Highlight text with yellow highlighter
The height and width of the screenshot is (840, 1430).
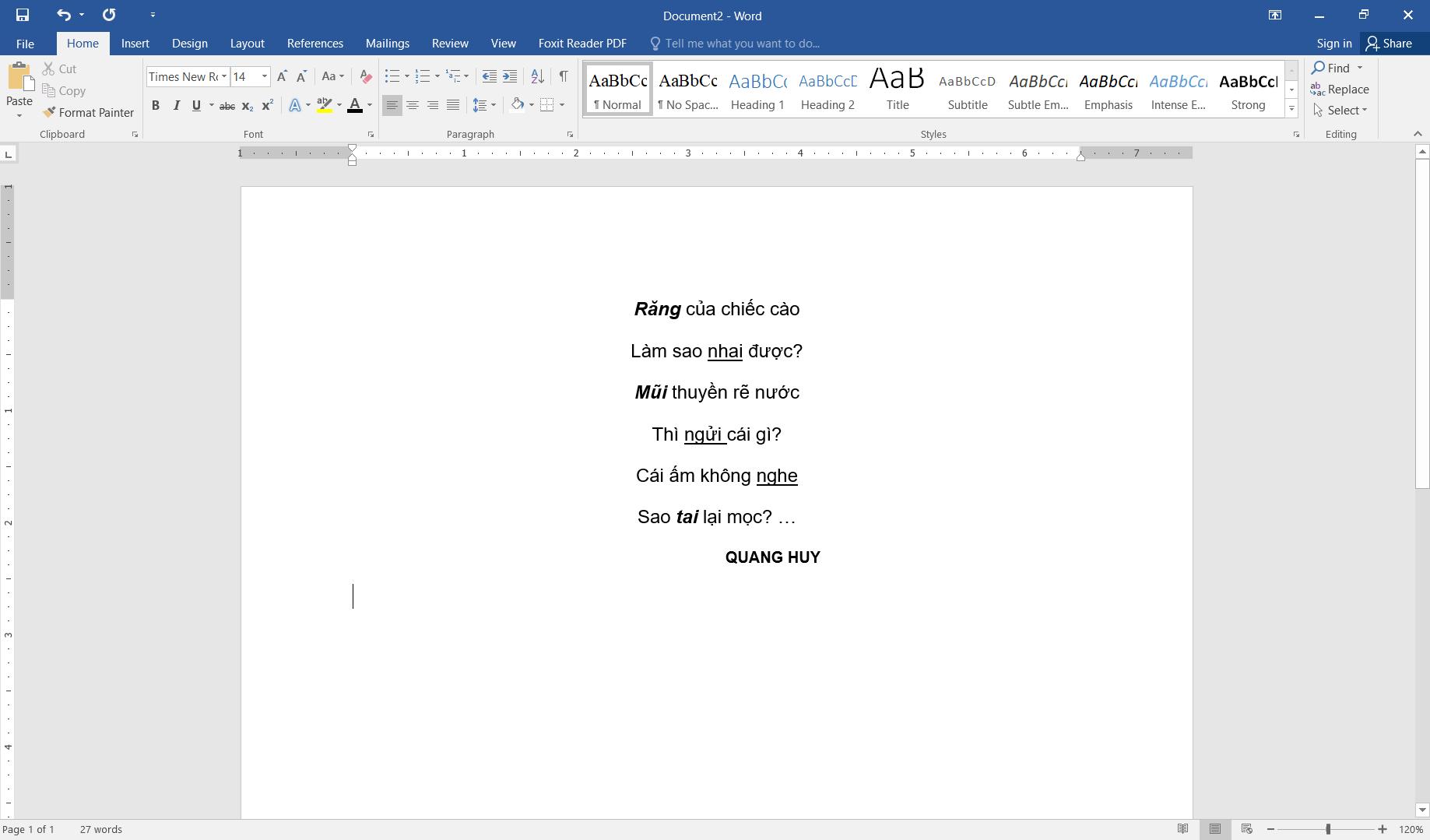[x=325, y=105]
